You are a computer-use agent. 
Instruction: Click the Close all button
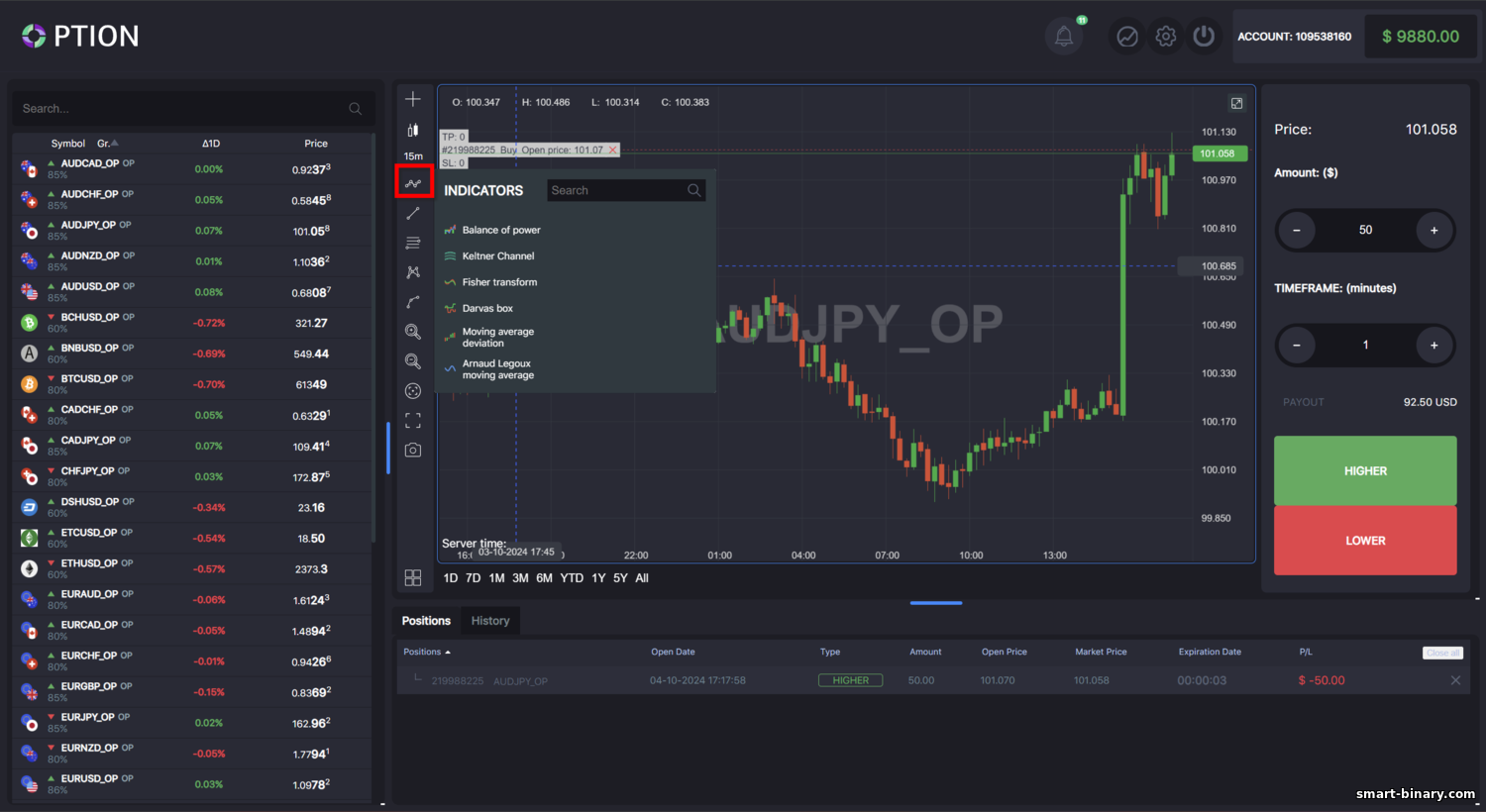[1442, 653]
